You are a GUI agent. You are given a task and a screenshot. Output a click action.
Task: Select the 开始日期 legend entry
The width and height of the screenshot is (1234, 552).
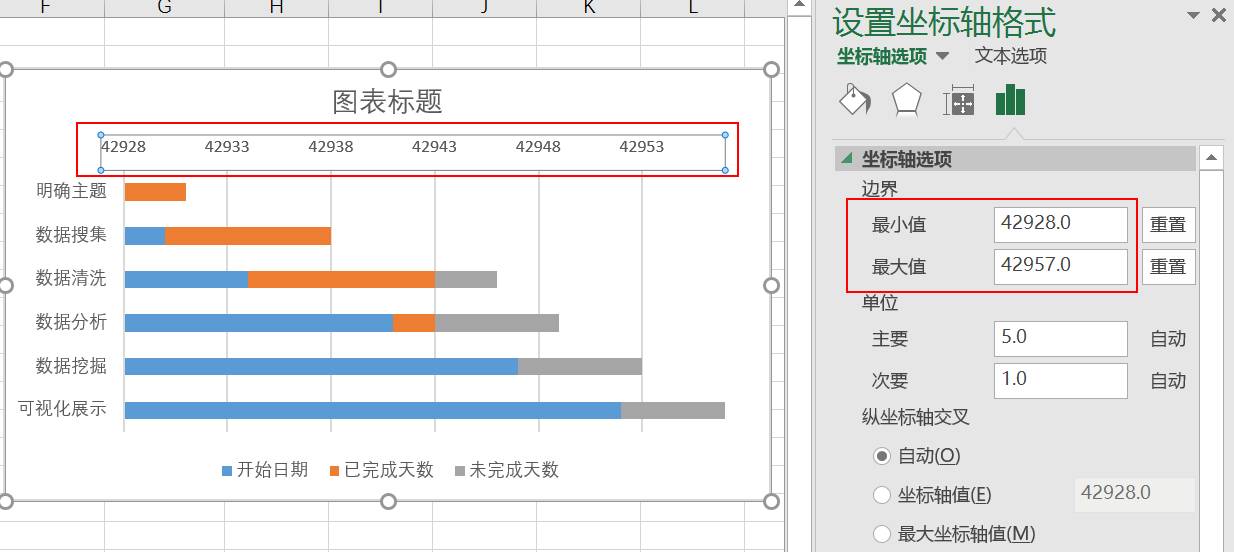point(265,470)
